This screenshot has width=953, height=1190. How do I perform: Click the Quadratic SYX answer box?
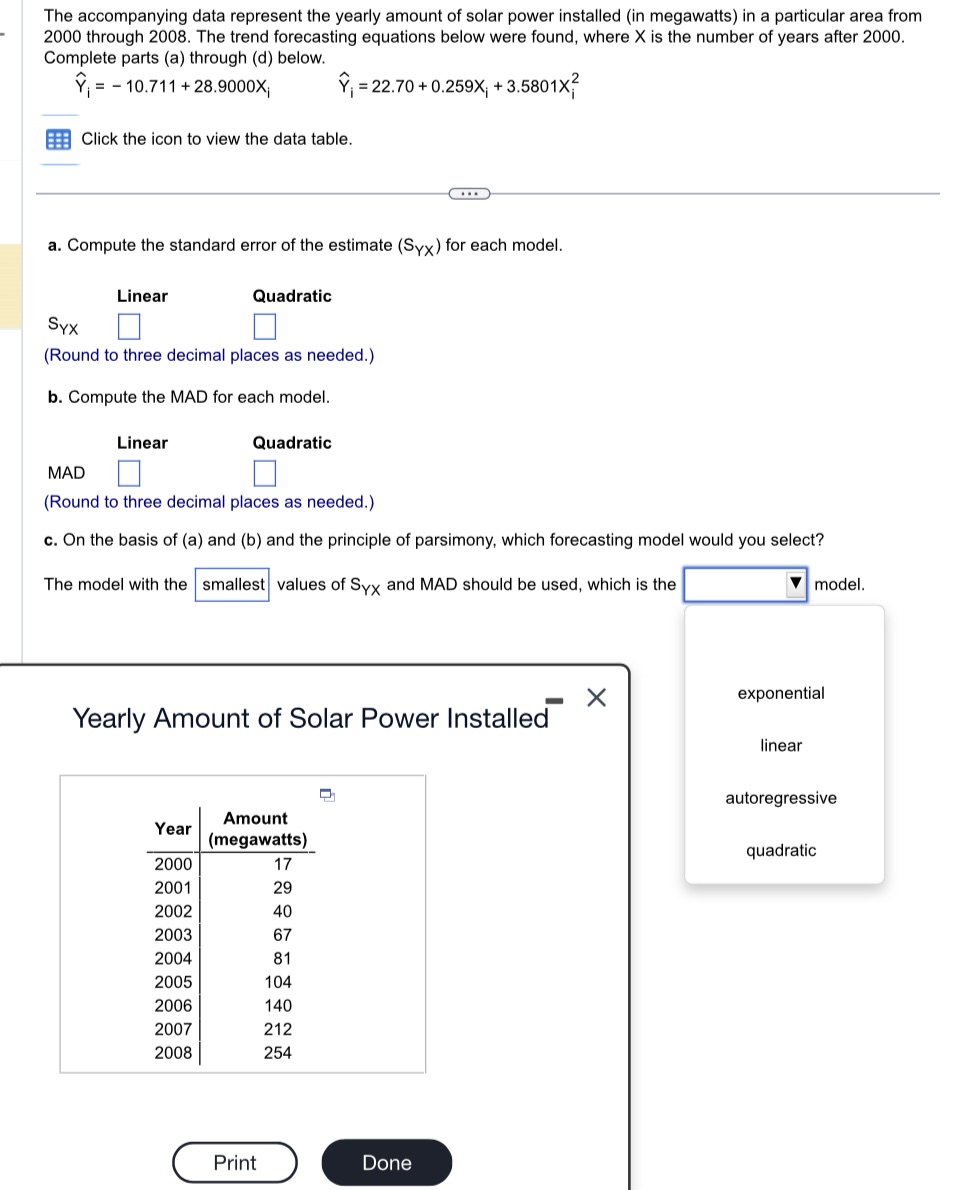[x=263, y=325]
